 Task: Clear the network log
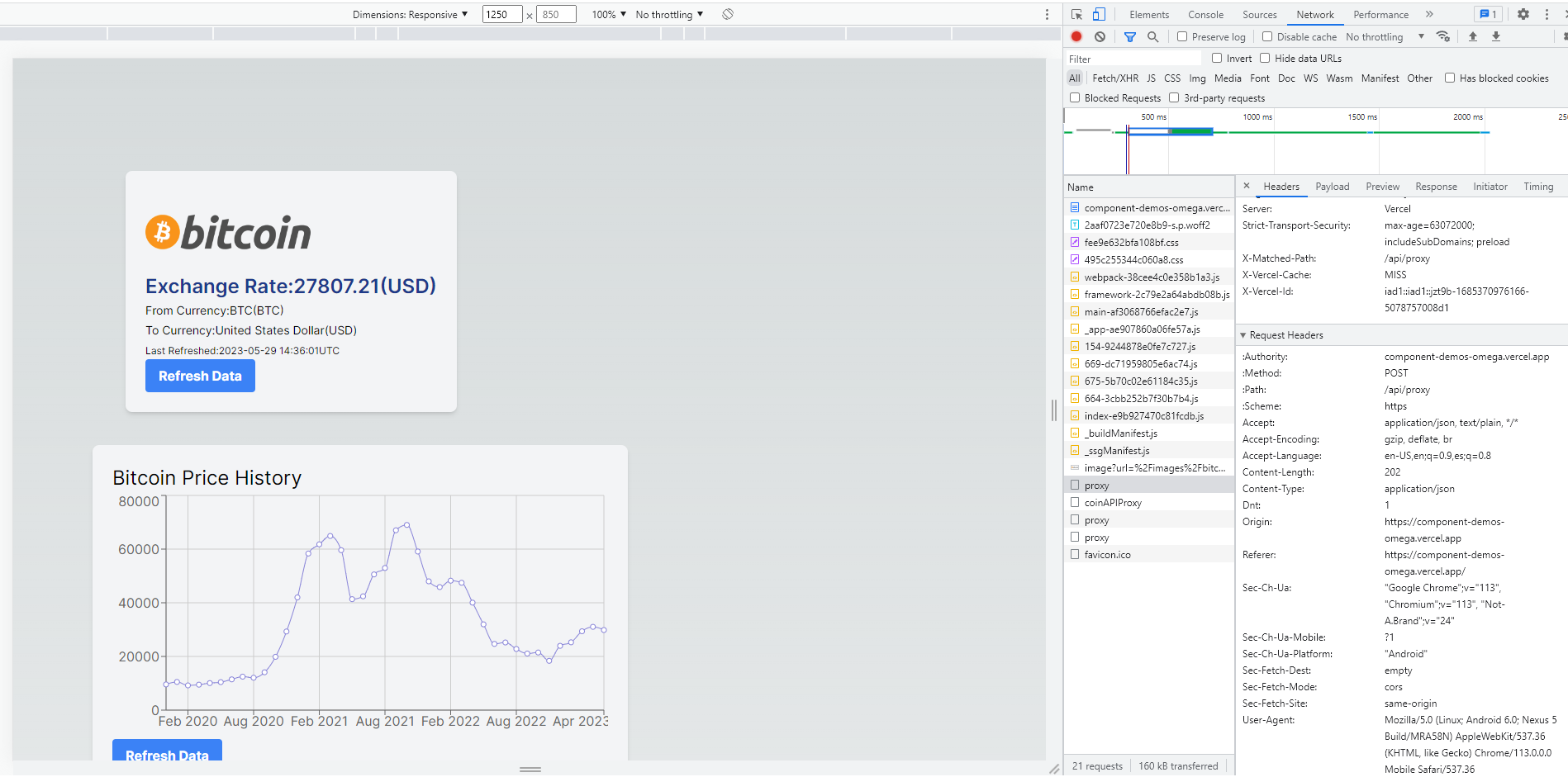[1100, 36]
